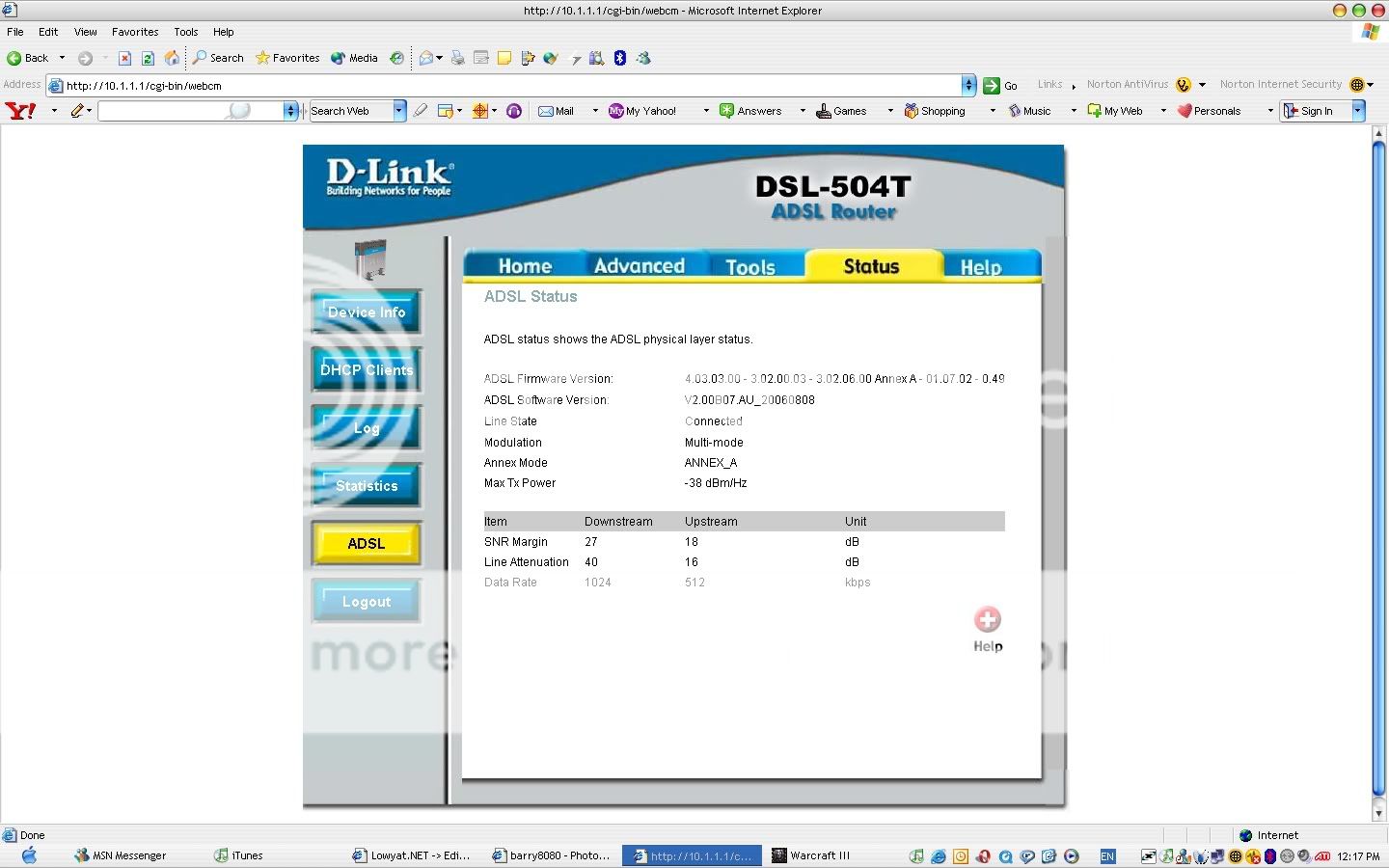Click the Refresh icon next to the stop button
Image resolution: width=1389 pixels, height=868 pixels.
tap(147, 58)
